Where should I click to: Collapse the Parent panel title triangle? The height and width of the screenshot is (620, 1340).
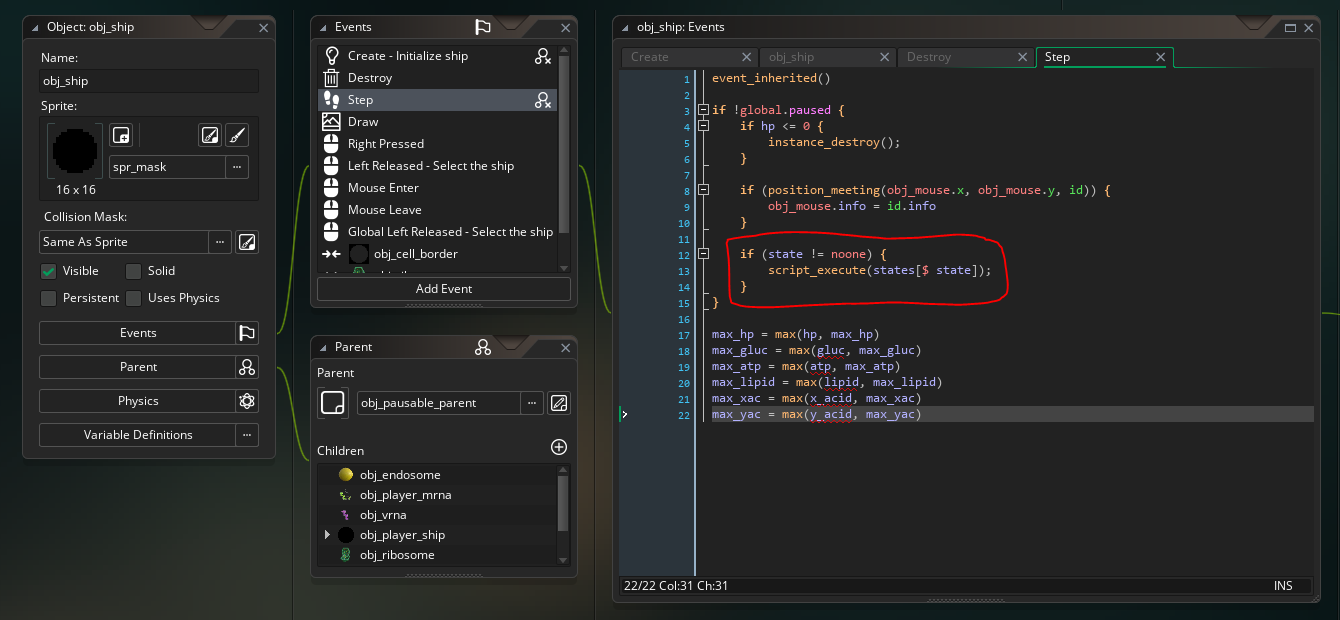[322, 347]
